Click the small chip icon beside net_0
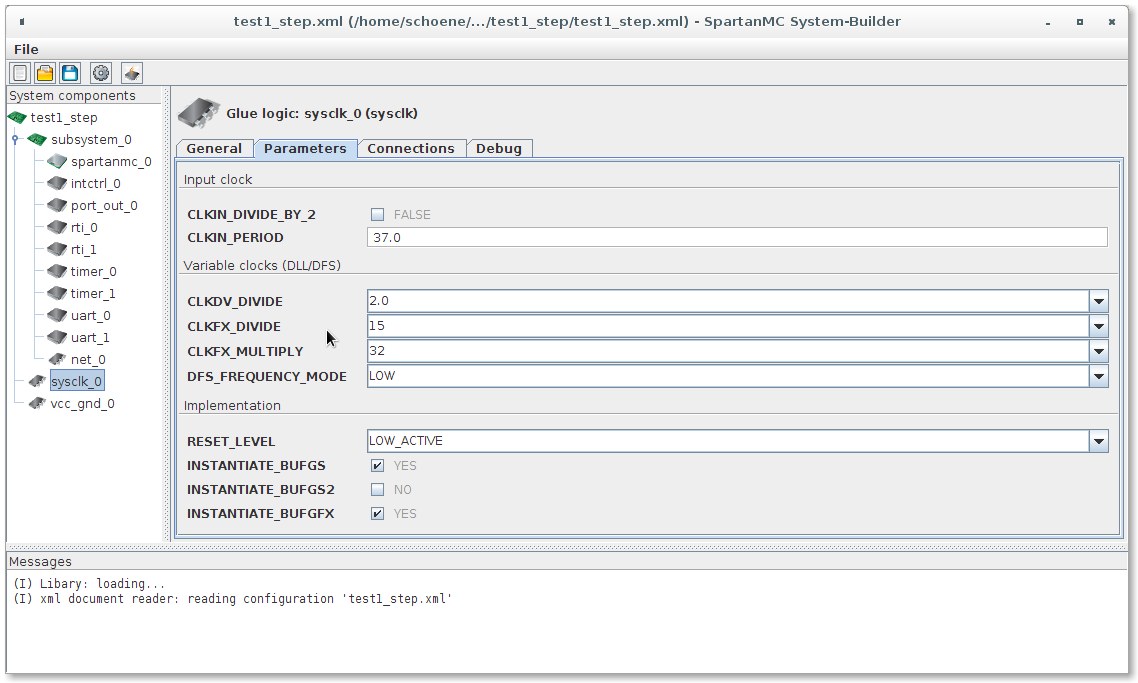Viewport: 1138px width, 683px height. point(57,359)
